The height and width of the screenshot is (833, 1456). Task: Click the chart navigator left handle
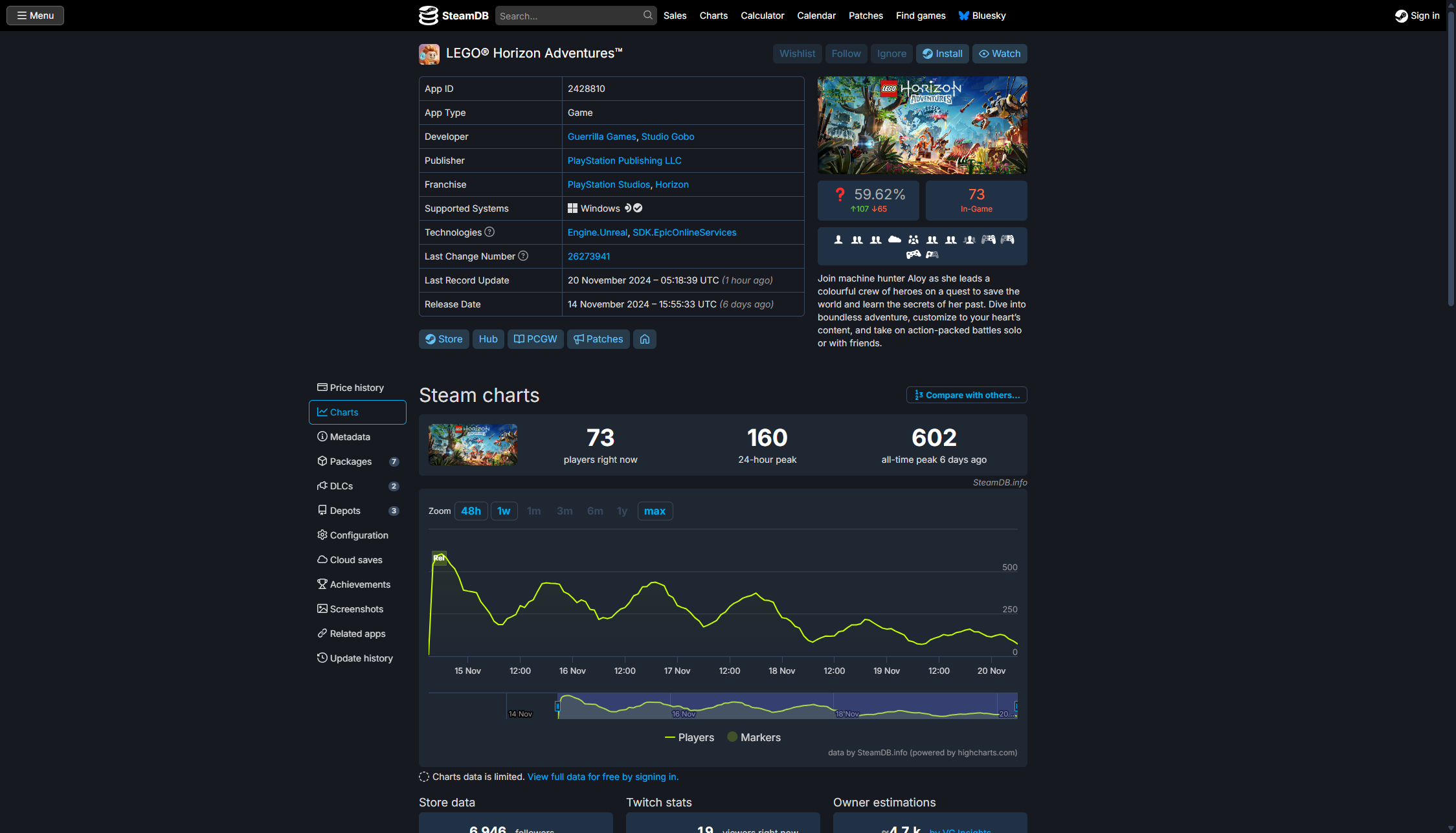pos(557,706)
